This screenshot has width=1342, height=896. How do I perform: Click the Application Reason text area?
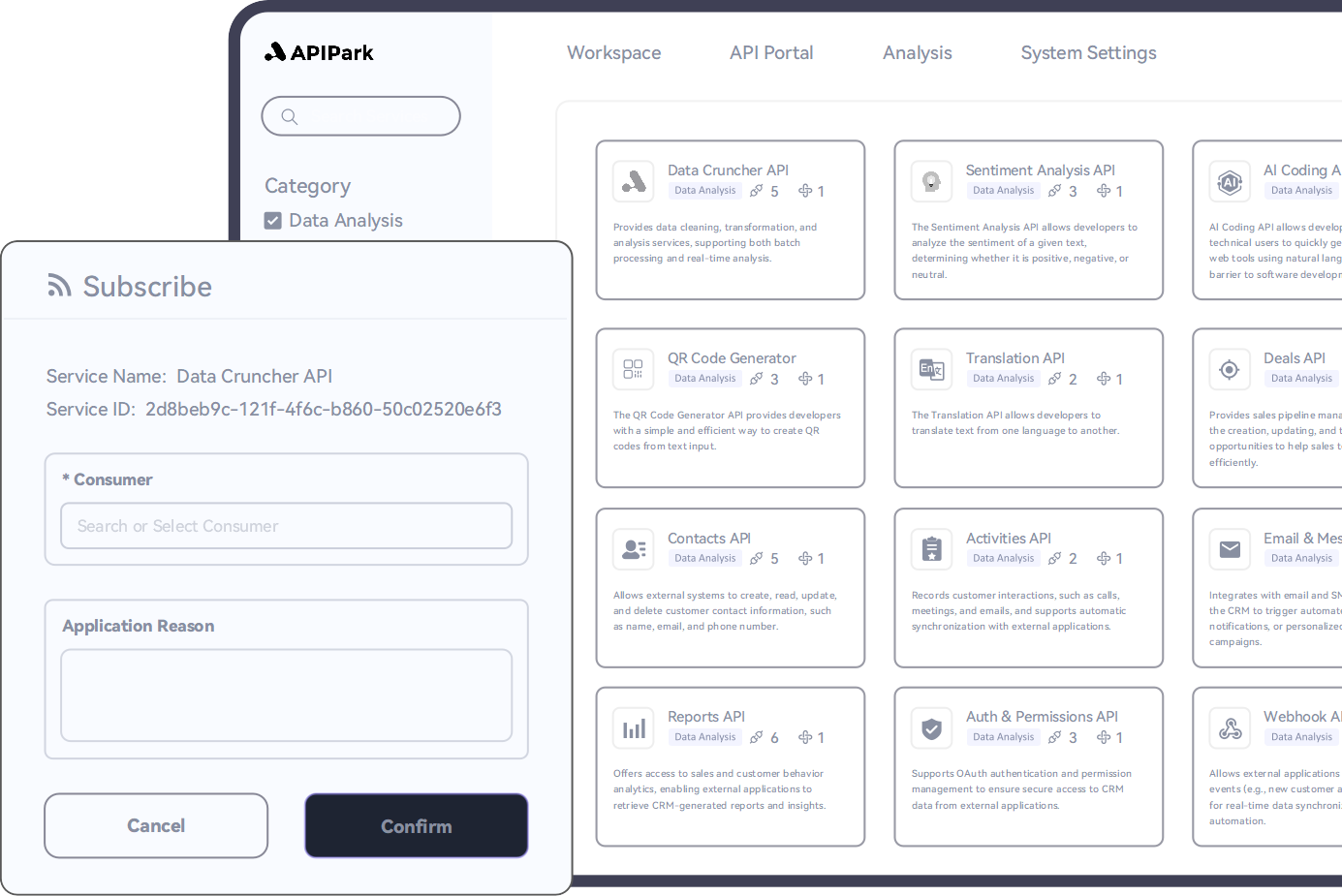click(286, 695)
